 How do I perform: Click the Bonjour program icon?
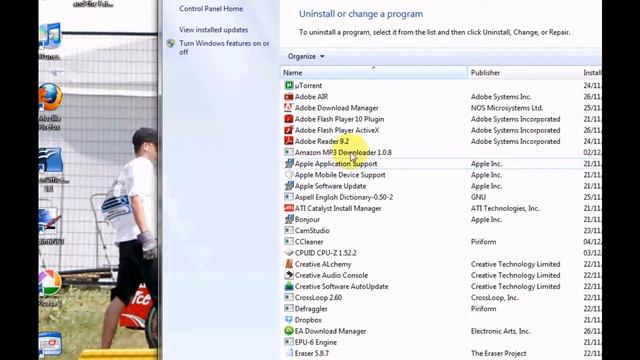(x=289, y=219)
